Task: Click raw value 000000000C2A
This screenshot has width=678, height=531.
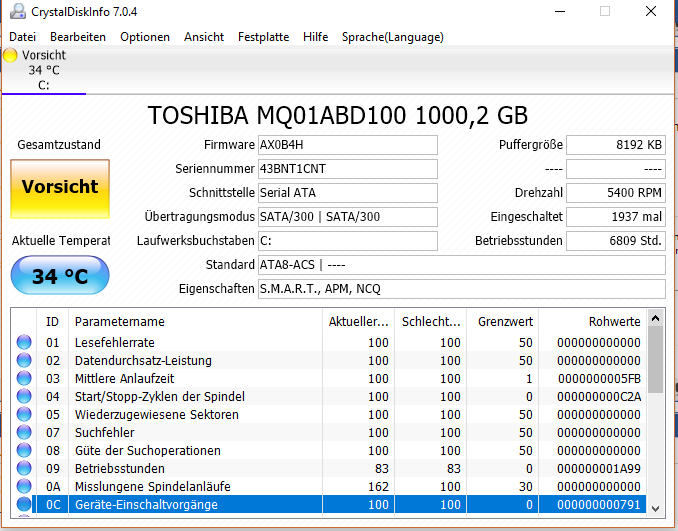Action: click(x=599, y=397)
